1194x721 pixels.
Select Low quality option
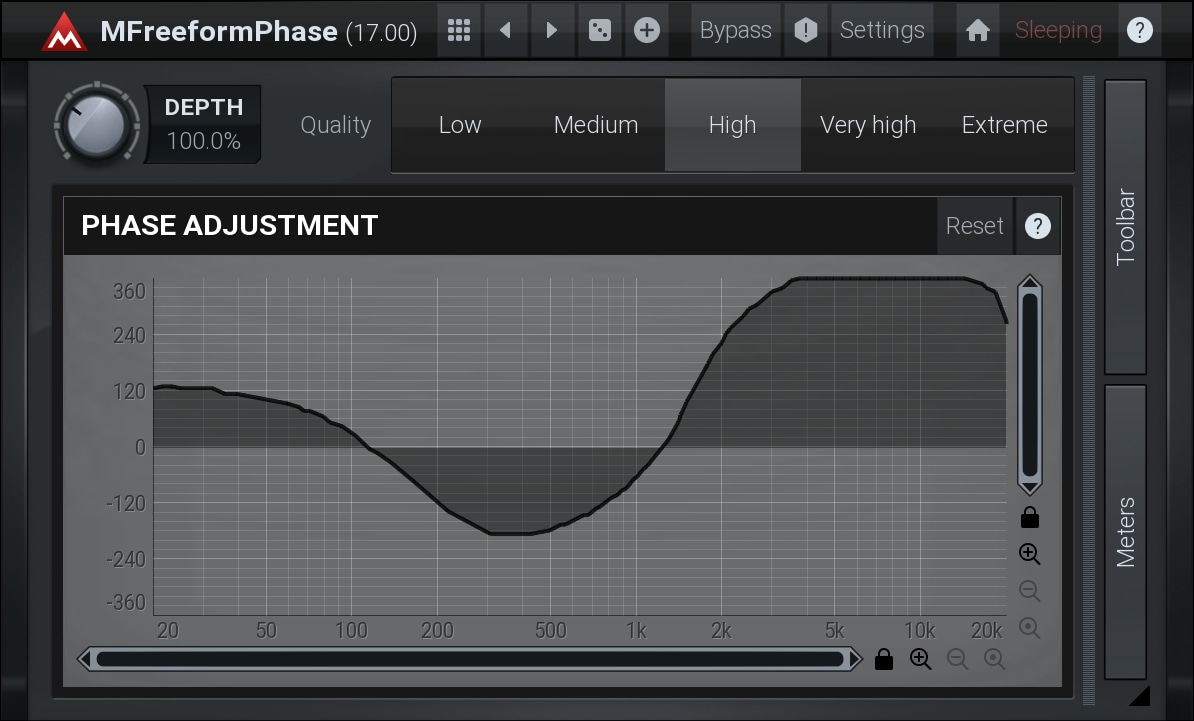(460, 125)
